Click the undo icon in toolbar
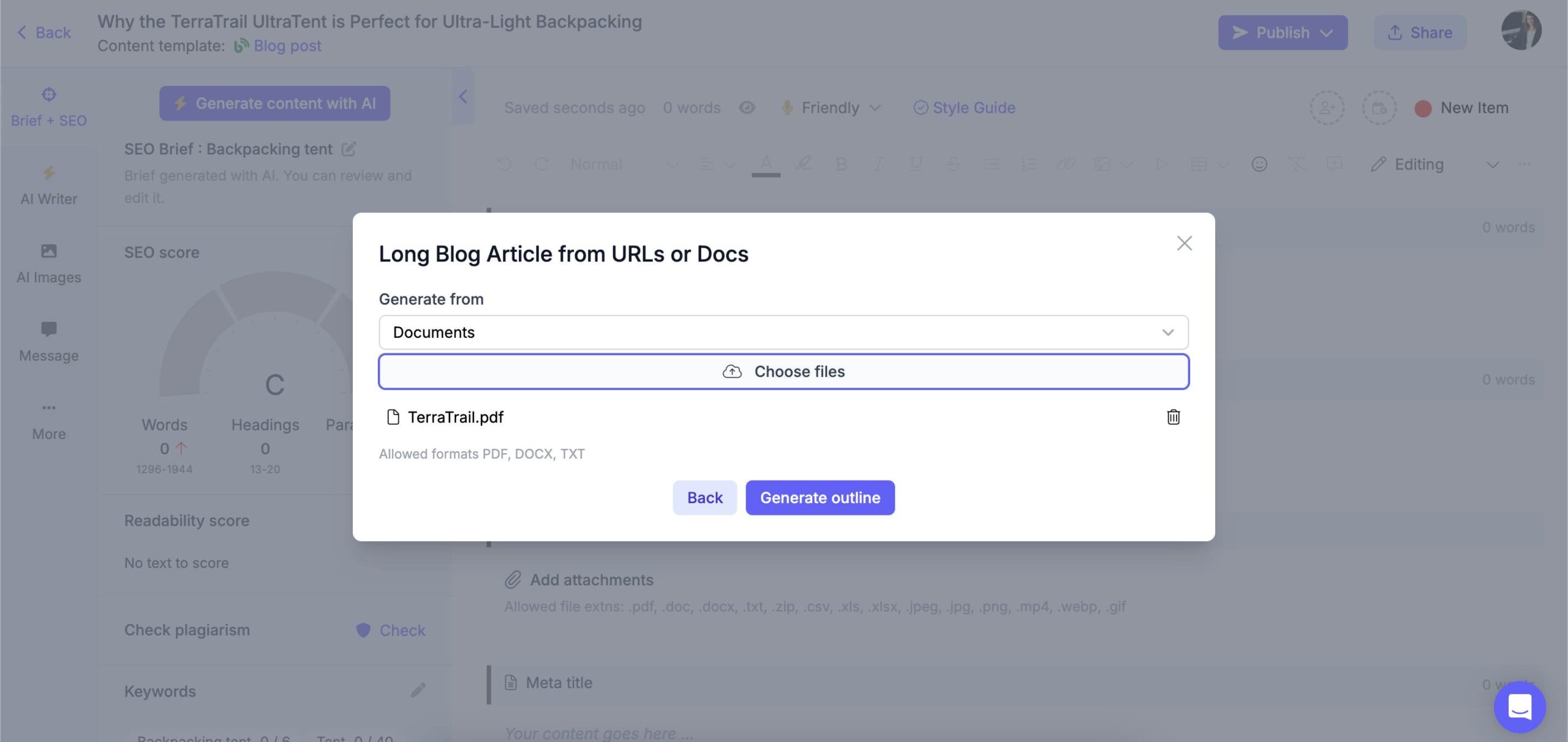This screenshot has width=1568, height=742. pos(503,164)
